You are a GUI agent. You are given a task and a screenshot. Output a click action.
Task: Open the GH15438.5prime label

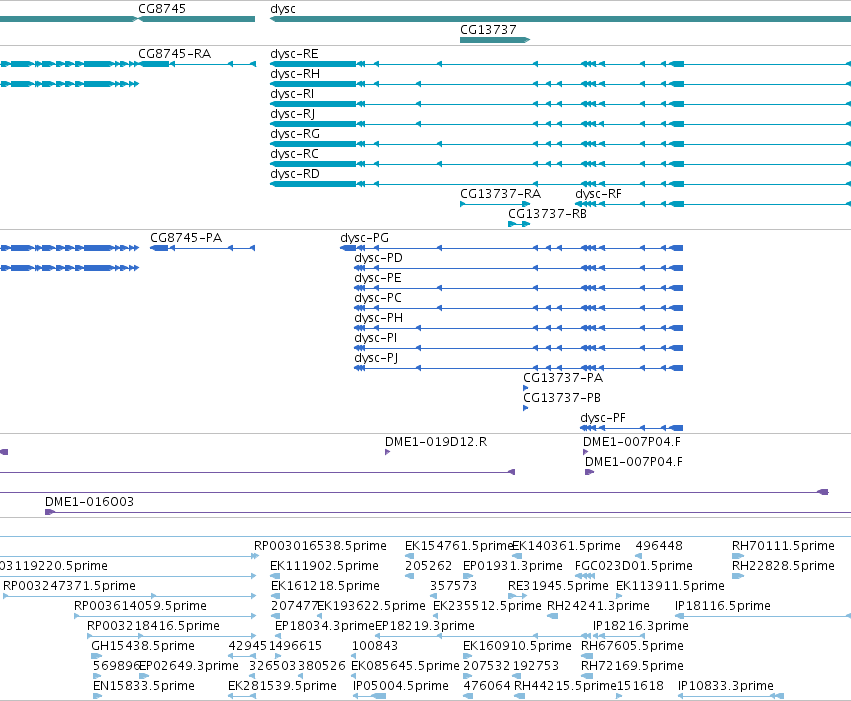(x=143, y=646)
